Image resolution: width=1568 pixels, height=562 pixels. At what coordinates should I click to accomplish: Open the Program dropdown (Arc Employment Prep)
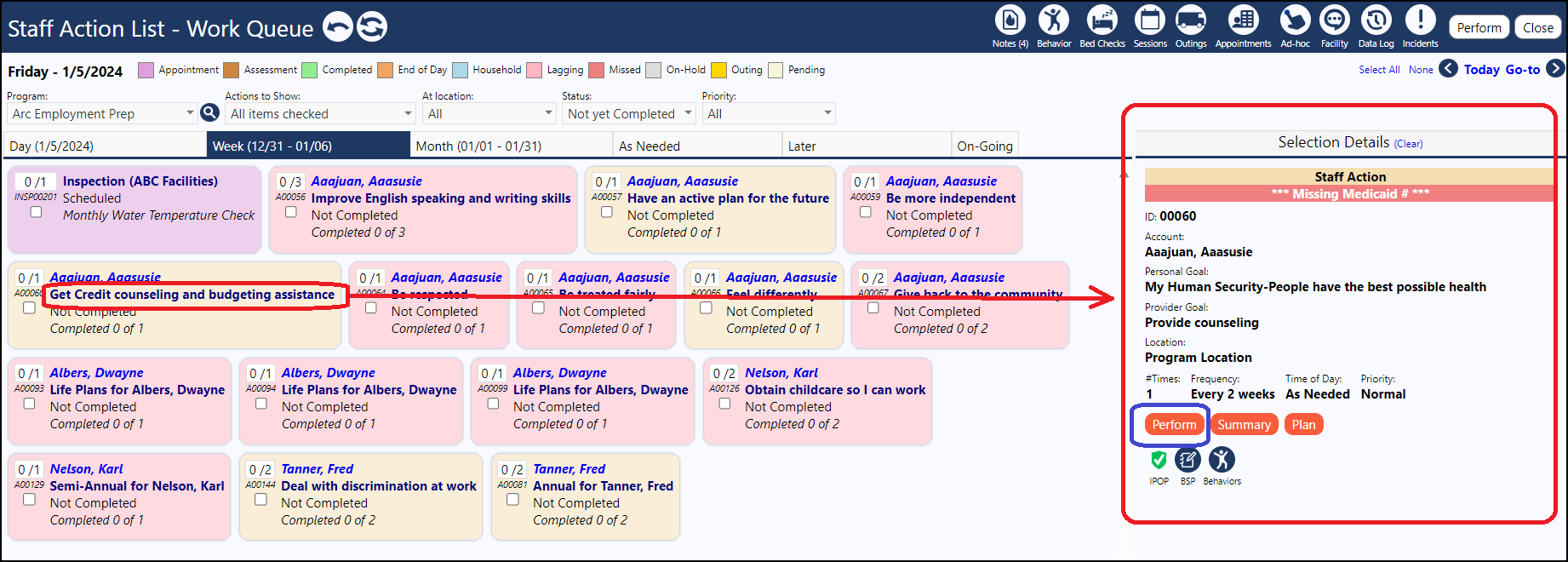(x=102, y=113)
